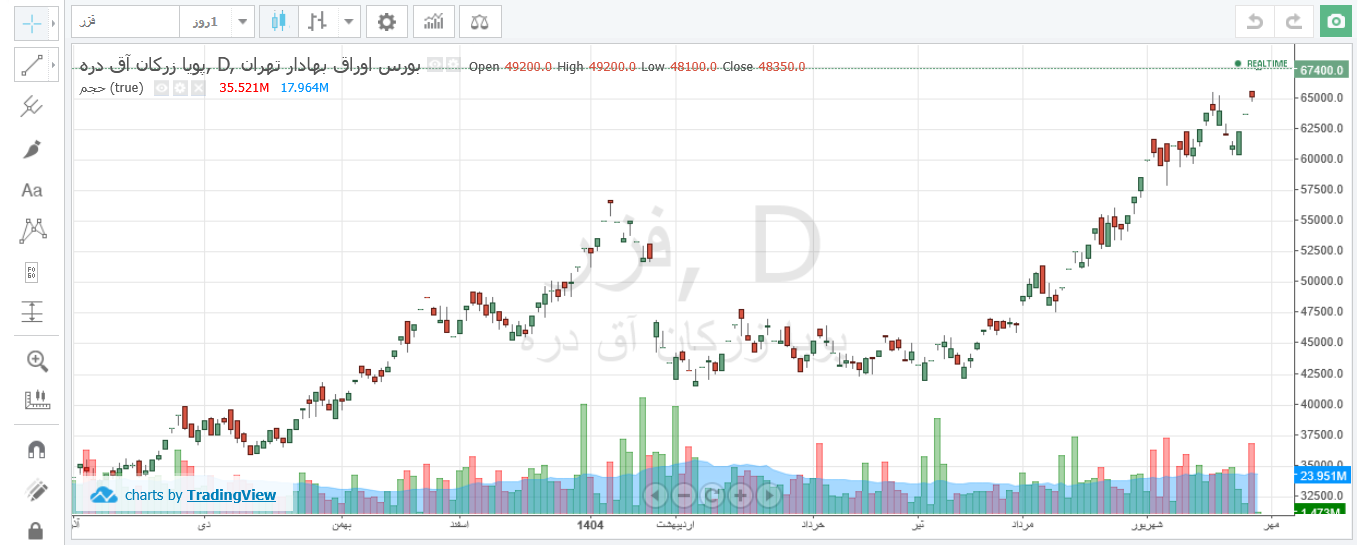Open the chart patterns tool
Image resolution: width=1358 pixels, height=557 pixels.
[31, 231]
